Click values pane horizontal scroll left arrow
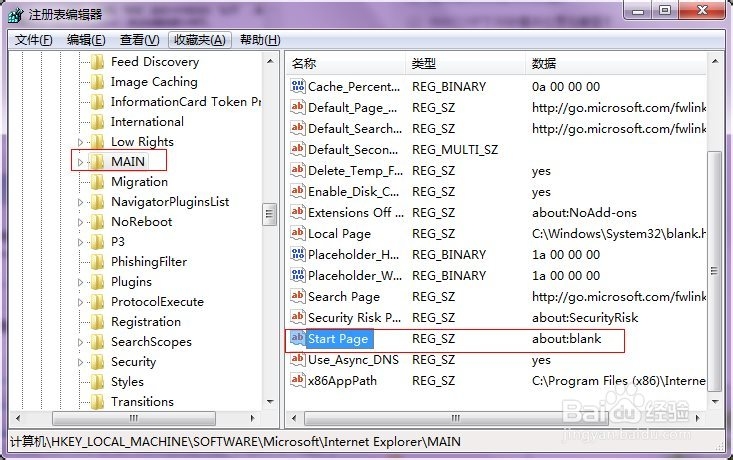The height and width of the screenshot is (460, 733). (x=294, y=418)
